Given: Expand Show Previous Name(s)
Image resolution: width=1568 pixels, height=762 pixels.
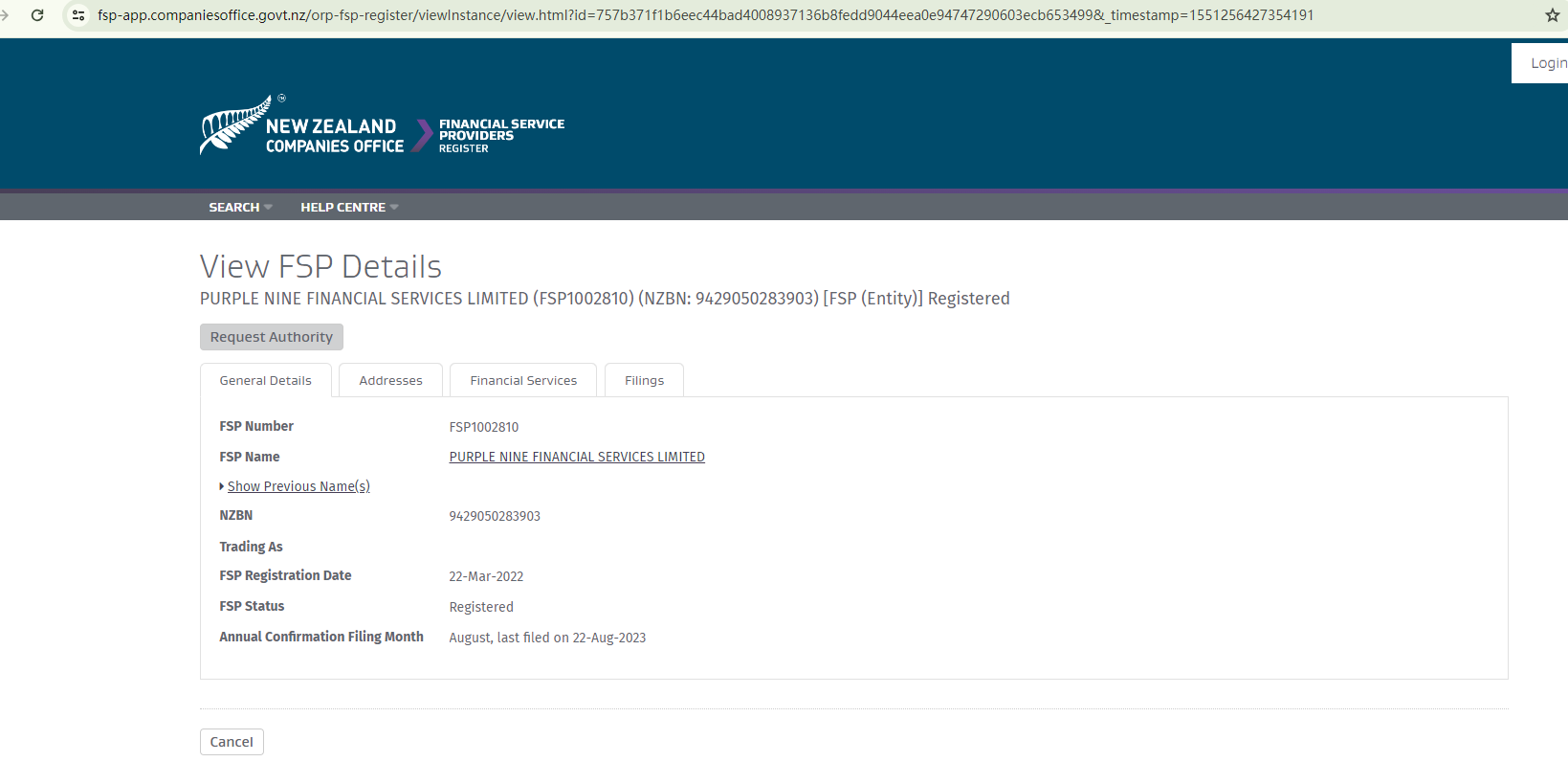Looking at the screenshot, I should [298, 486].
